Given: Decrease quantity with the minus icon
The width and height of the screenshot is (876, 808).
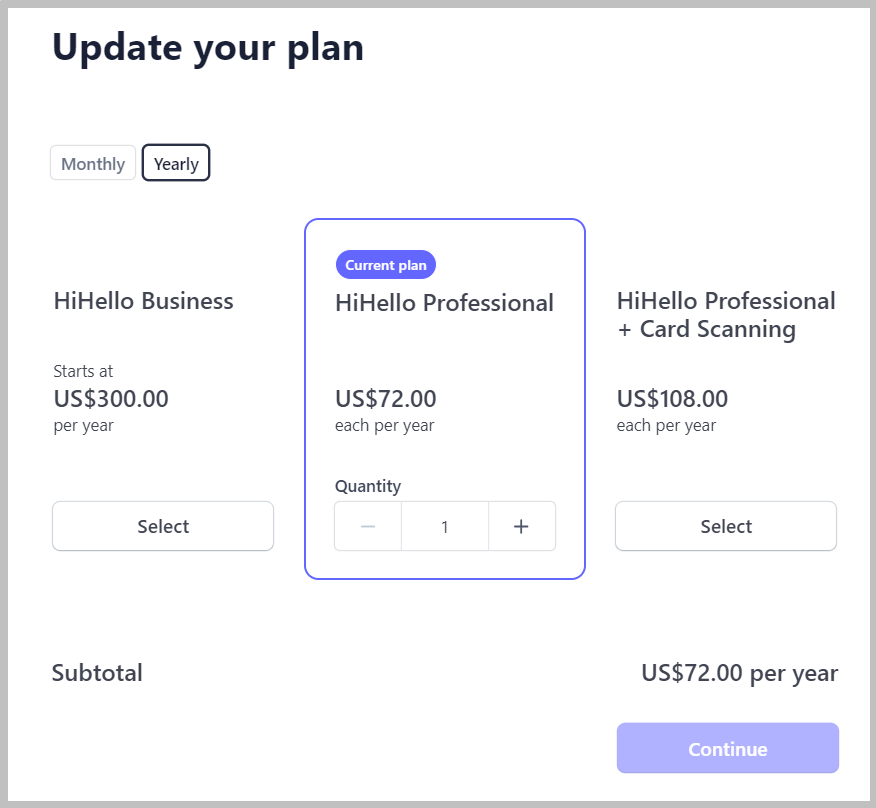Looking at the screenshot, I should pyautogui.click(x=368, y=526).
